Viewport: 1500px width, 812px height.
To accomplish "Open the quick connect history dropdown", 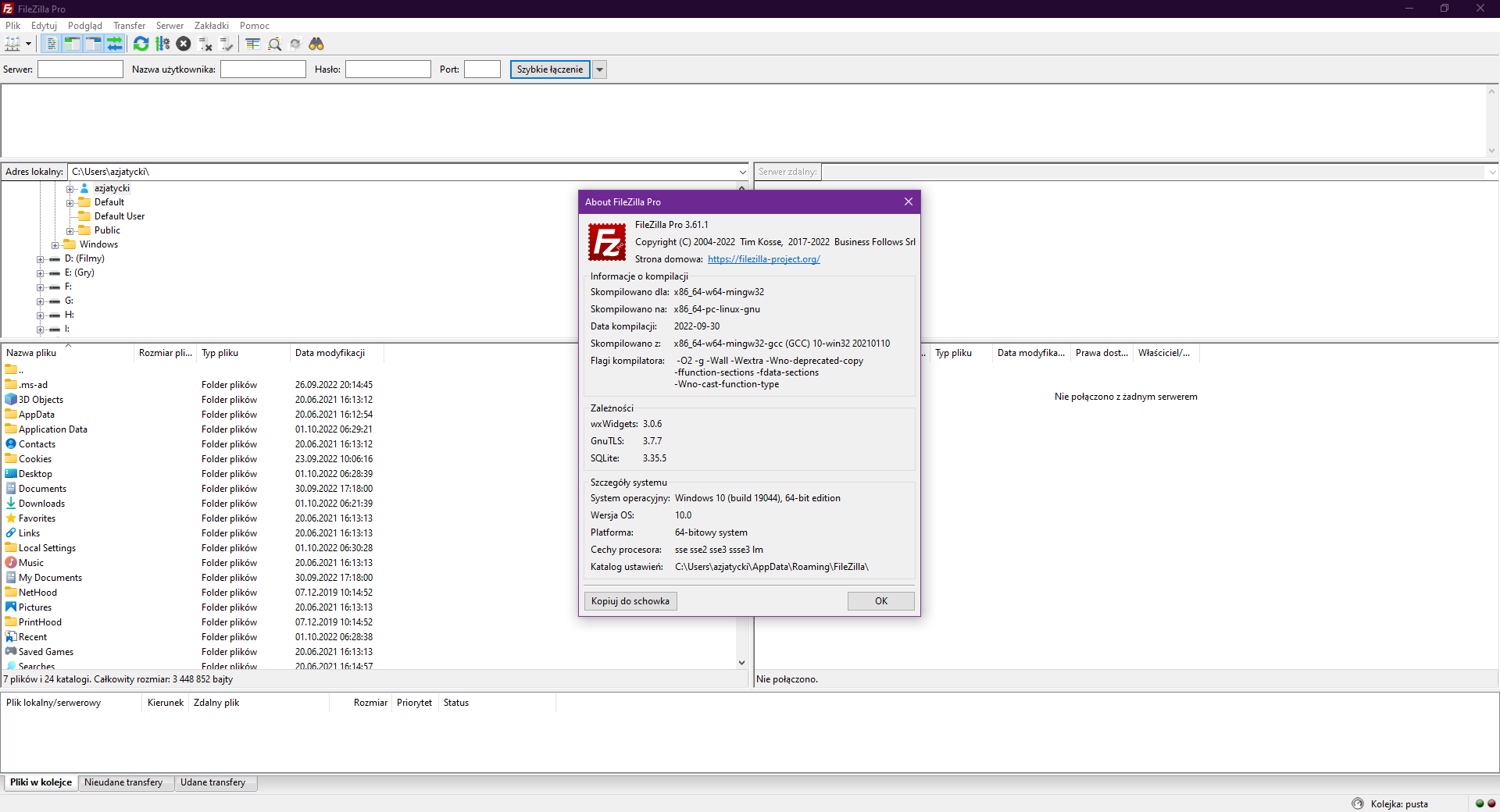I will pos(600,69).
